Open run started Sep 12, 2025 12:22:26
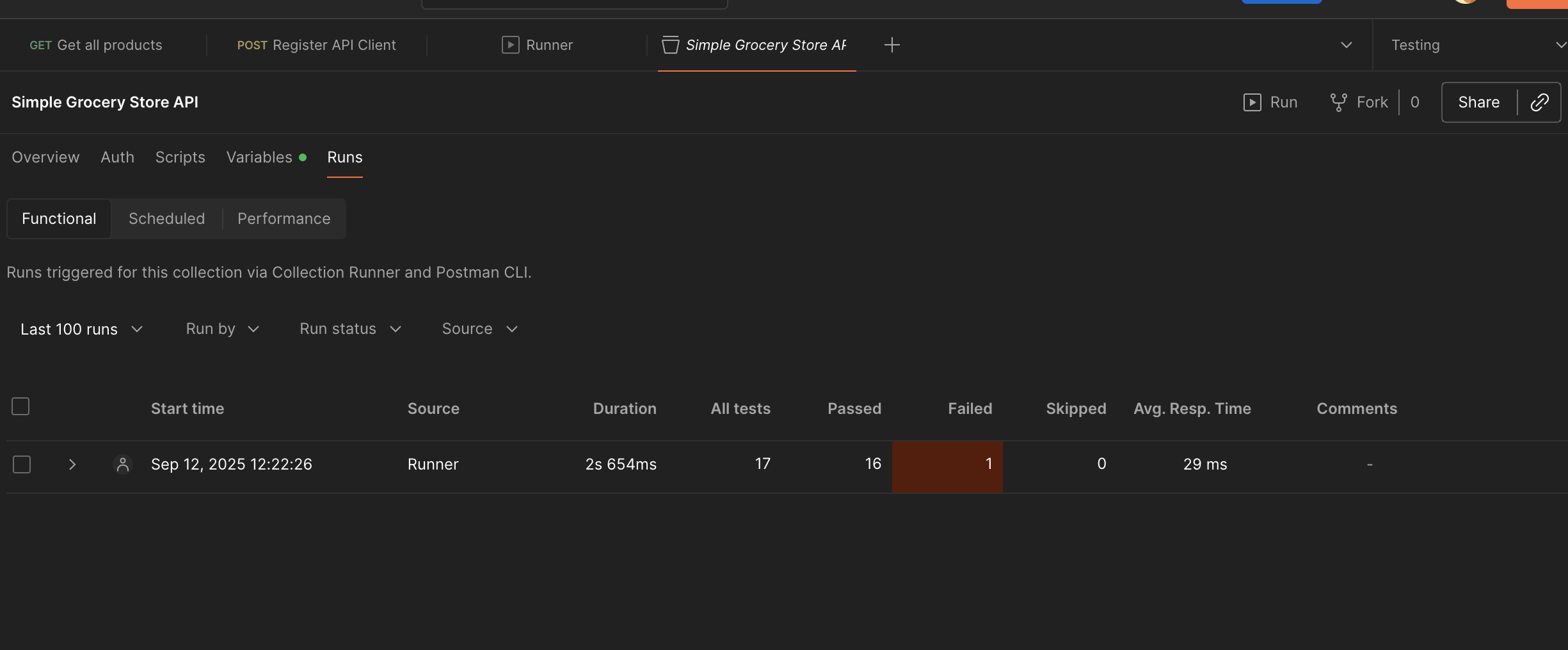This screenshot has height=650, width=1568. pos(231,464)
